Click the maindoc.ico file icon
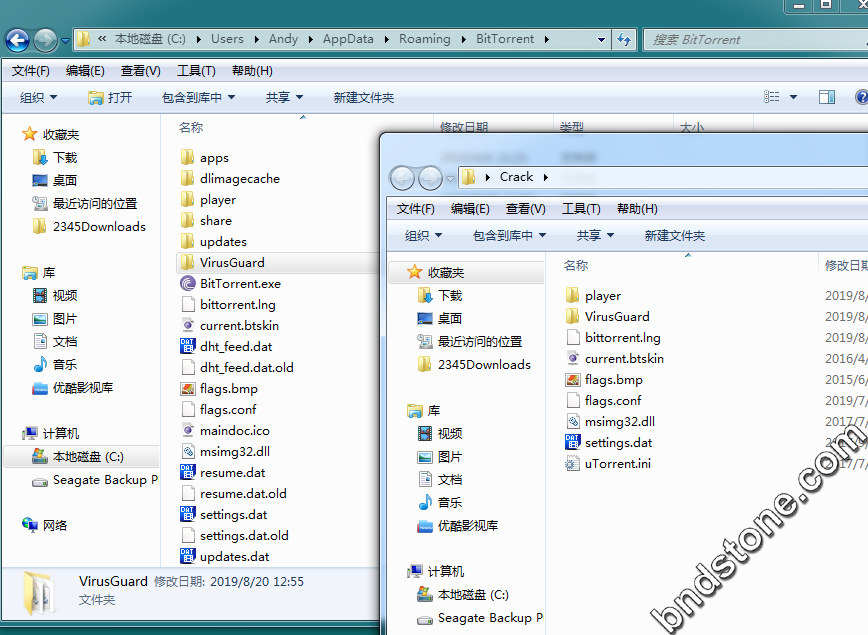The width and height of the screenshot is (868, 635). pyautogui.click(x=187, y=430)
